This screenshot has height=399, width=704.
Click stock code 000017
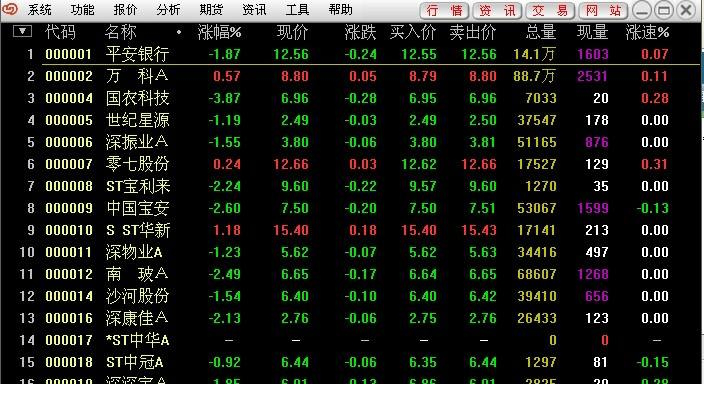click(69, 340)
